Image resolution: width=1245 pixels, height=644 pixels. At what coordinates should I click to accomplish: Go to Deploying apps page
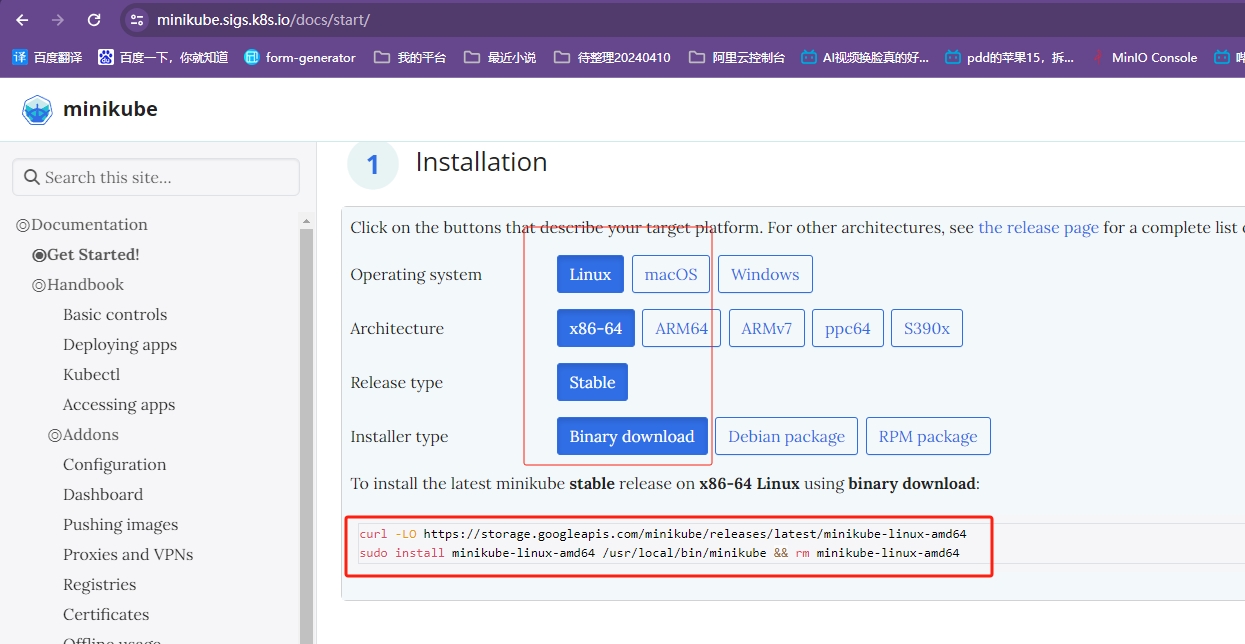point(120,345)
